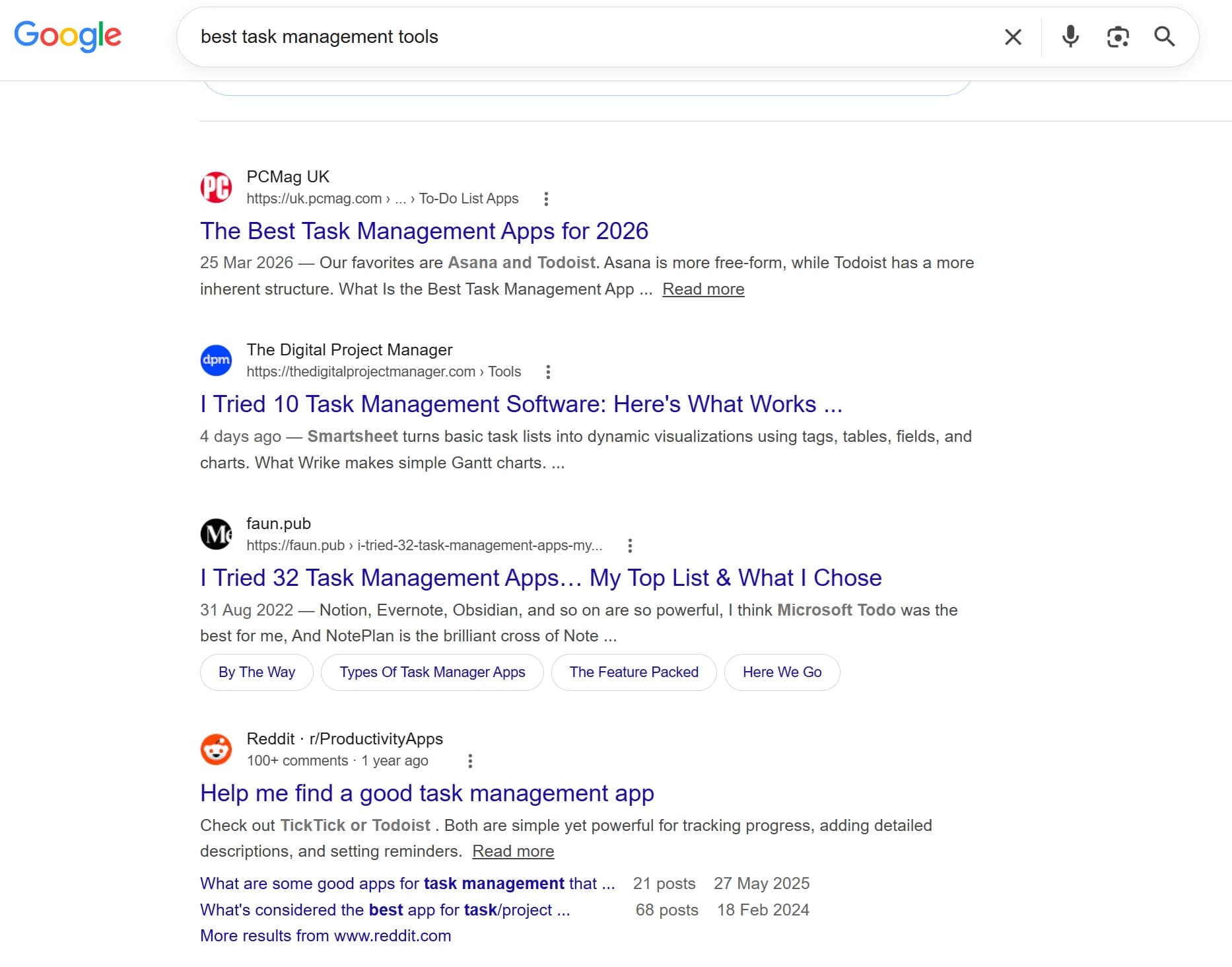Click thedigitalprojectmanager.com Tools breadcrumb
The image size is (1232, 967).
[384, 372]
